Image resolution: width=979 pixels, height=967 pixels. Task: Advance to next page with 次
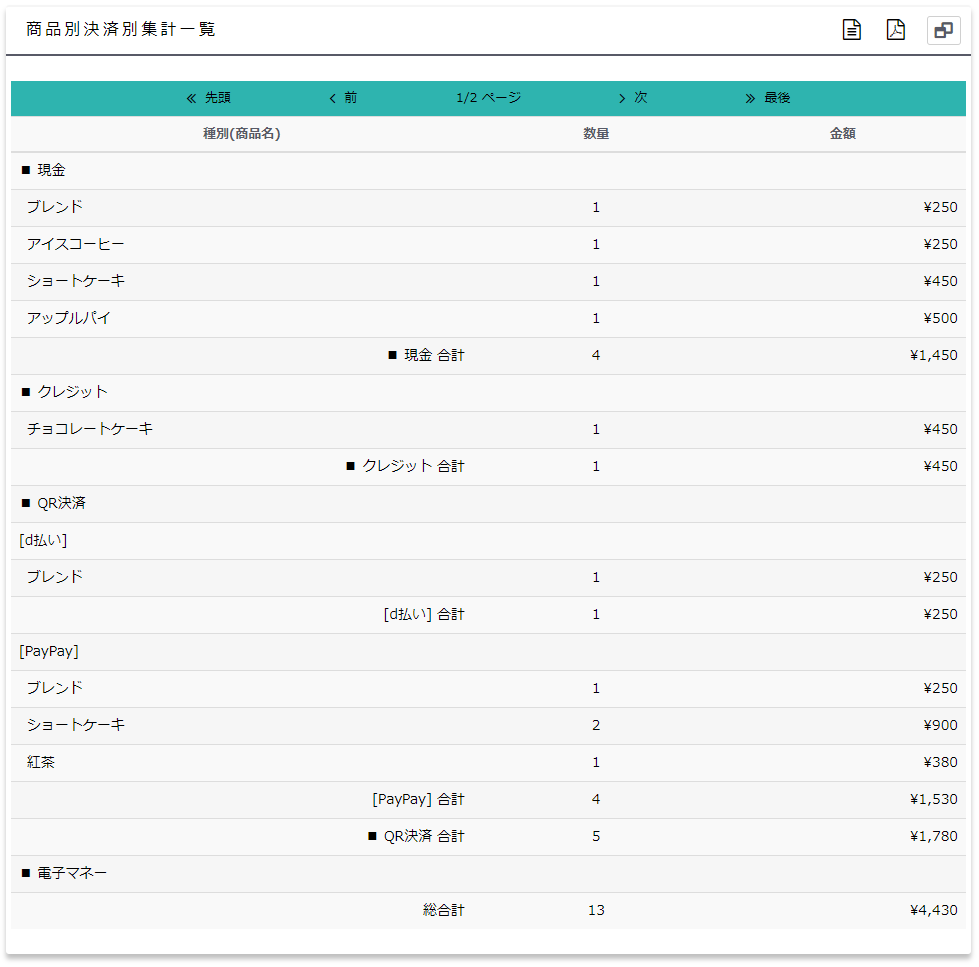point(633,98)
